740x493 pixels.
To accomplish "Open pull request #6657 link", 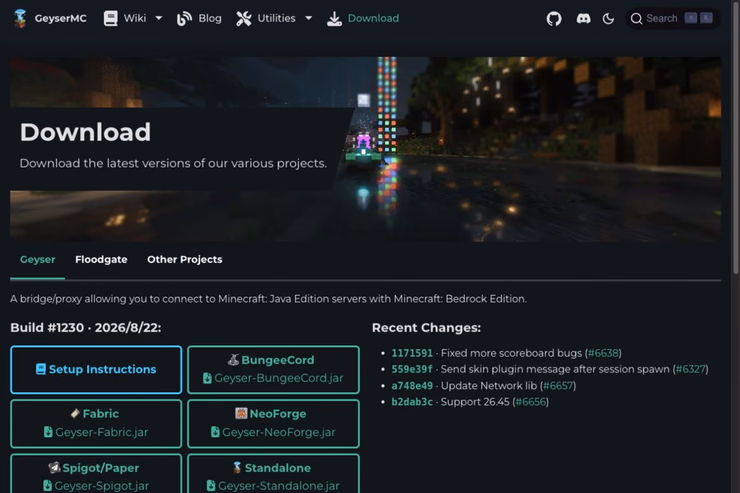I will (558, 385).
